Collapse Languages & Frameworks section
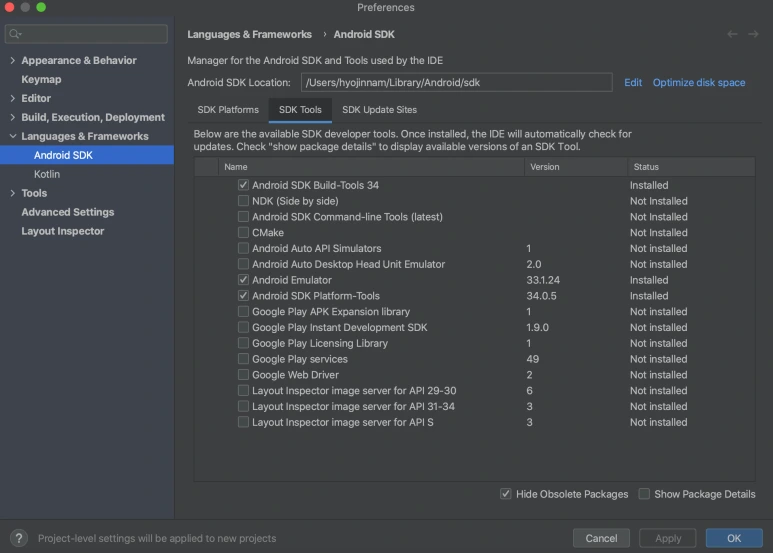773x553 pixels. click(x=12, y=136)
